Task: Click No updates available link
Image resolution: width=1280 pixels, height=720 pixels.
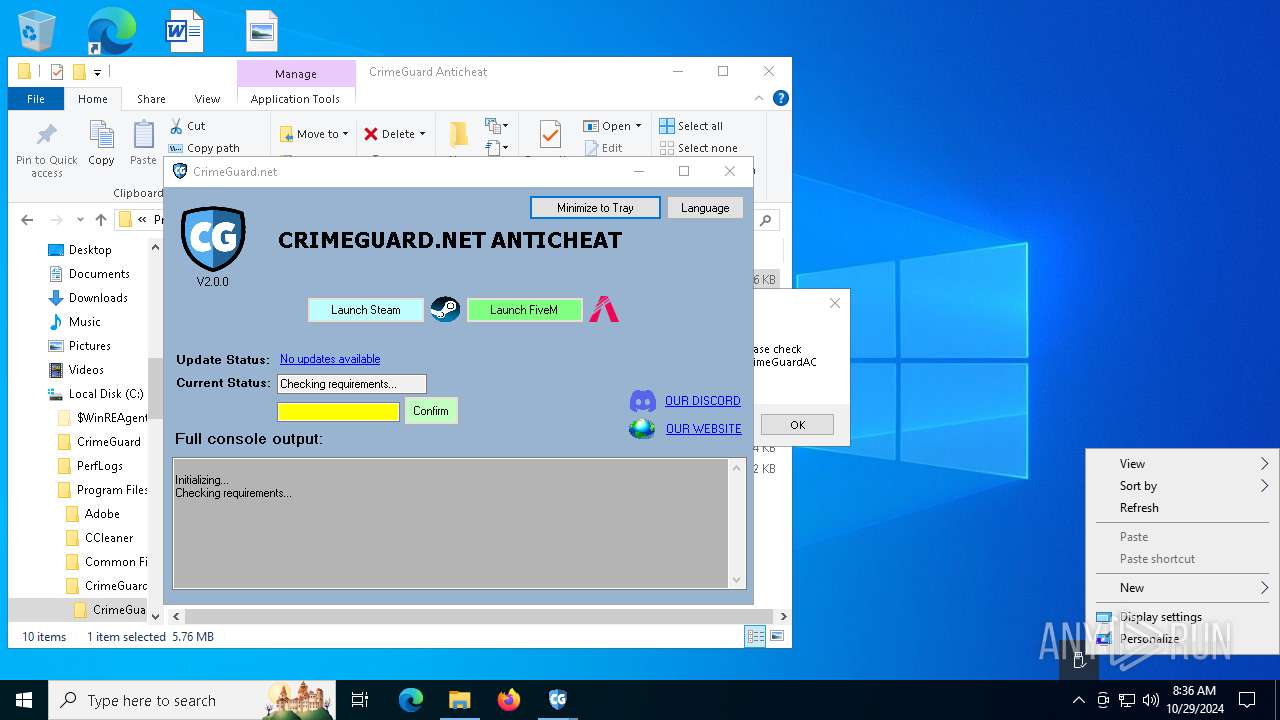Action: pyautogui.click(x=330, y=359)
